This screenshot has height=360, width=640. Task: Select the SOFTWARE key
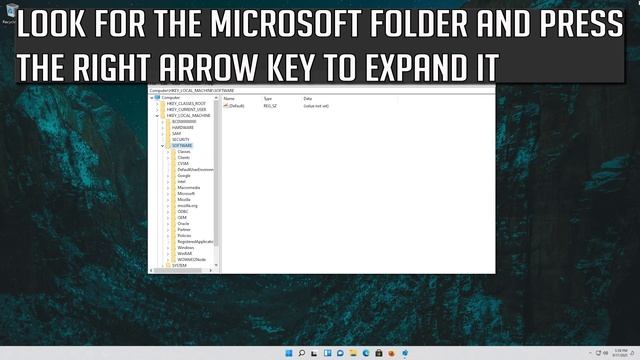click(x=182, y=146)
